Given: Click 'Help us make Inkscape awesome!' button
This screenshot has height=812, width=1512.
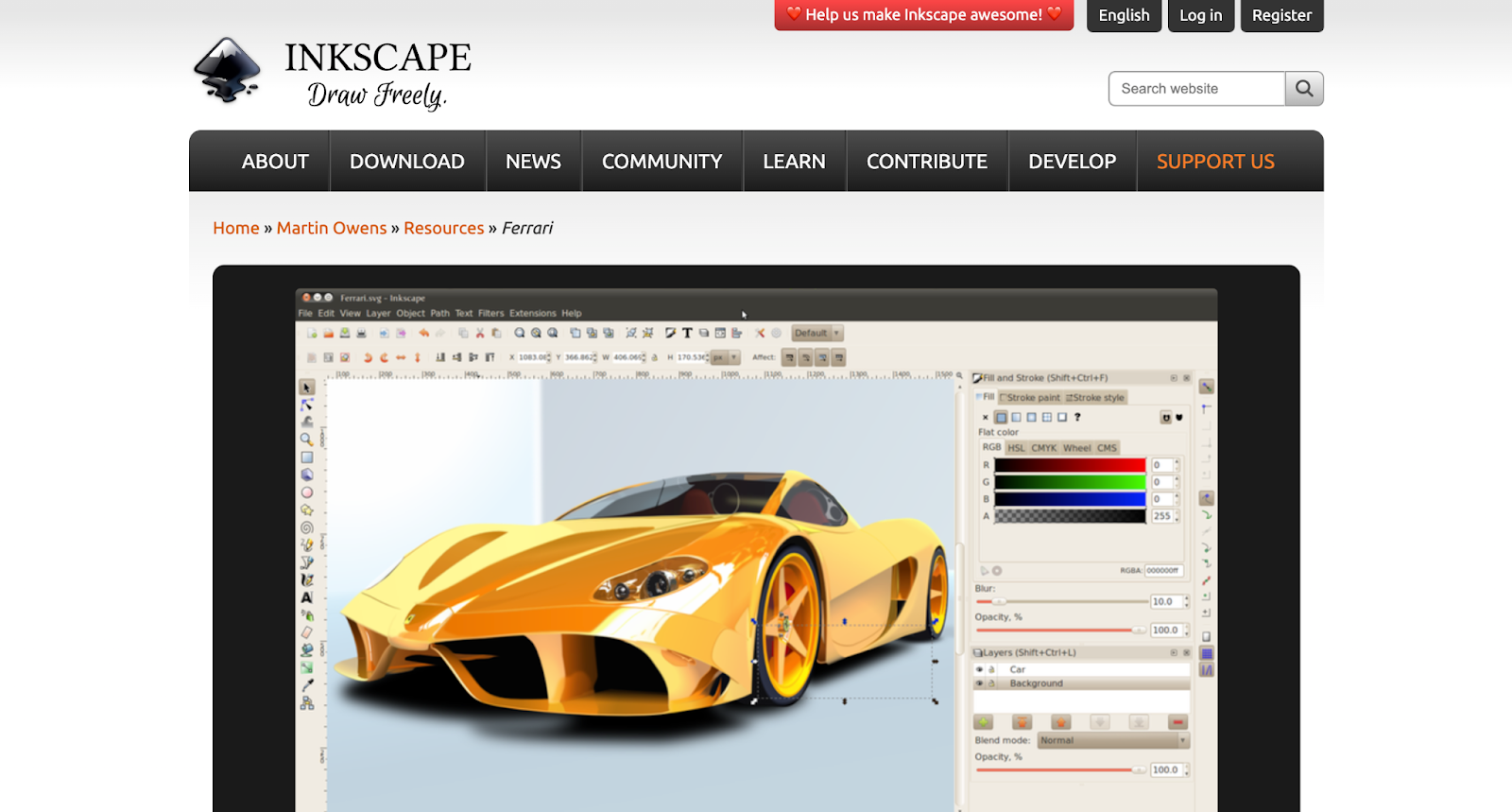Looking at the screenshot, I should pos(924,15).
